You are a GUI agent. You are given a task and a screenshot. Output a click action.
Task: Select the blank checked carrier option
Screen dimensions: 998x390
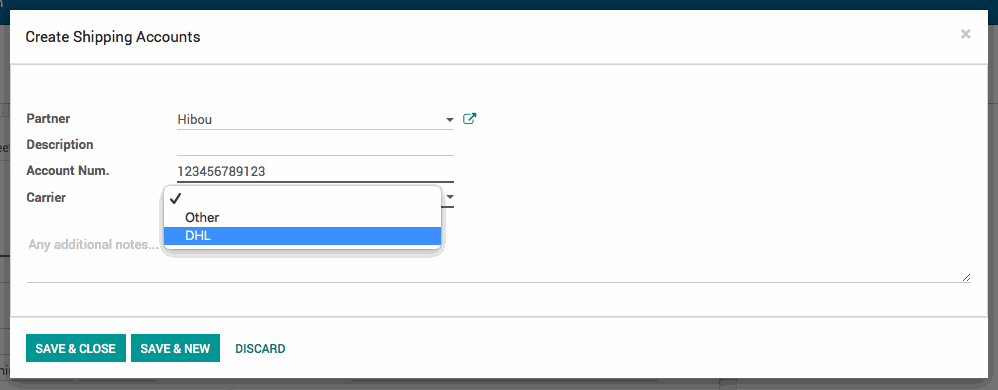302,198
